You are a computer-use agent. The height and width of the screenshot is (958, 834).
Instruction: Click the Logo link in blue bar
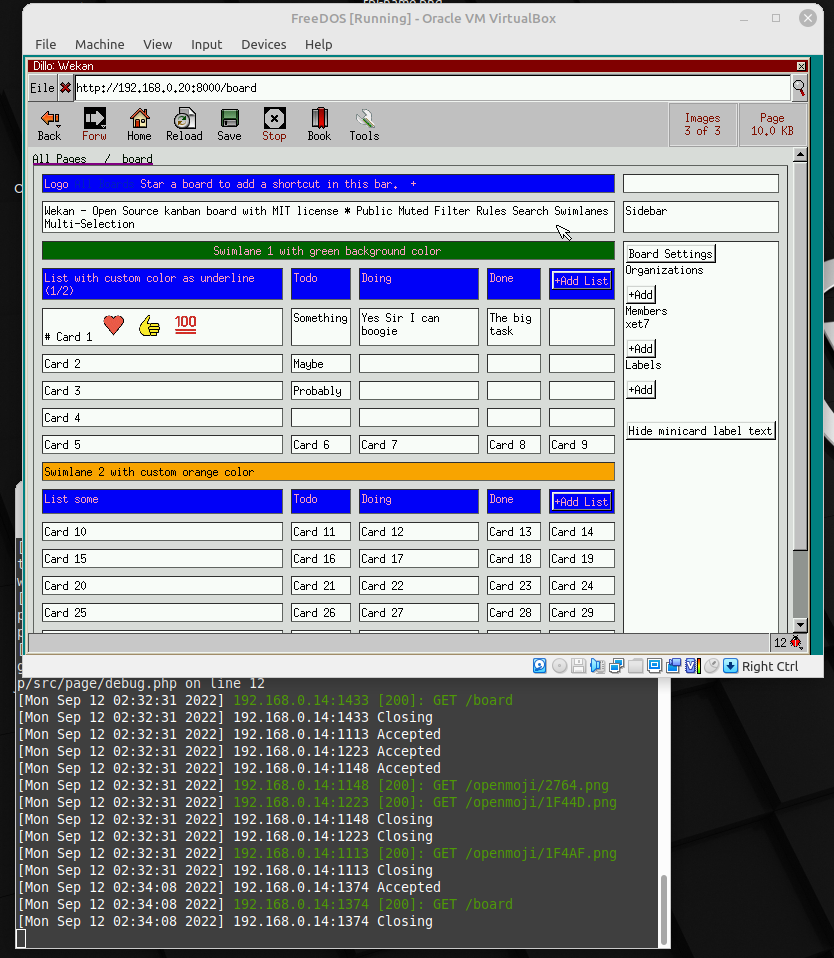tap(56, 184)
